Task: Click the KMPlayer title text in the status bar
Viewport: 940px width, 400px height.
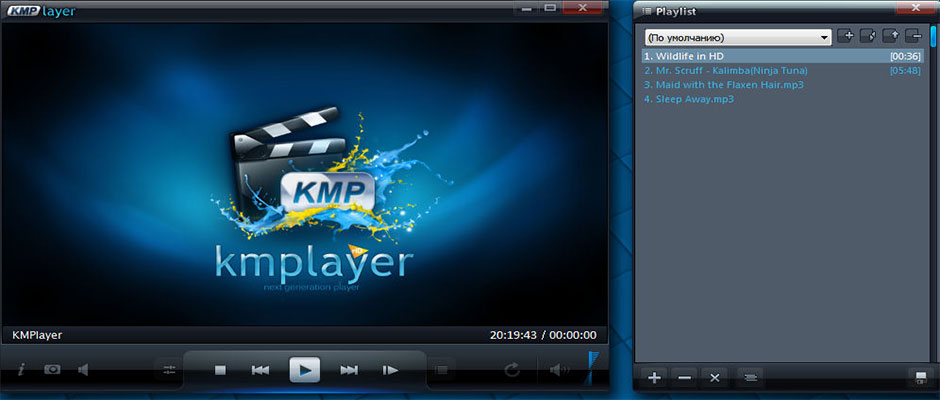Action: tap(37, 335)
